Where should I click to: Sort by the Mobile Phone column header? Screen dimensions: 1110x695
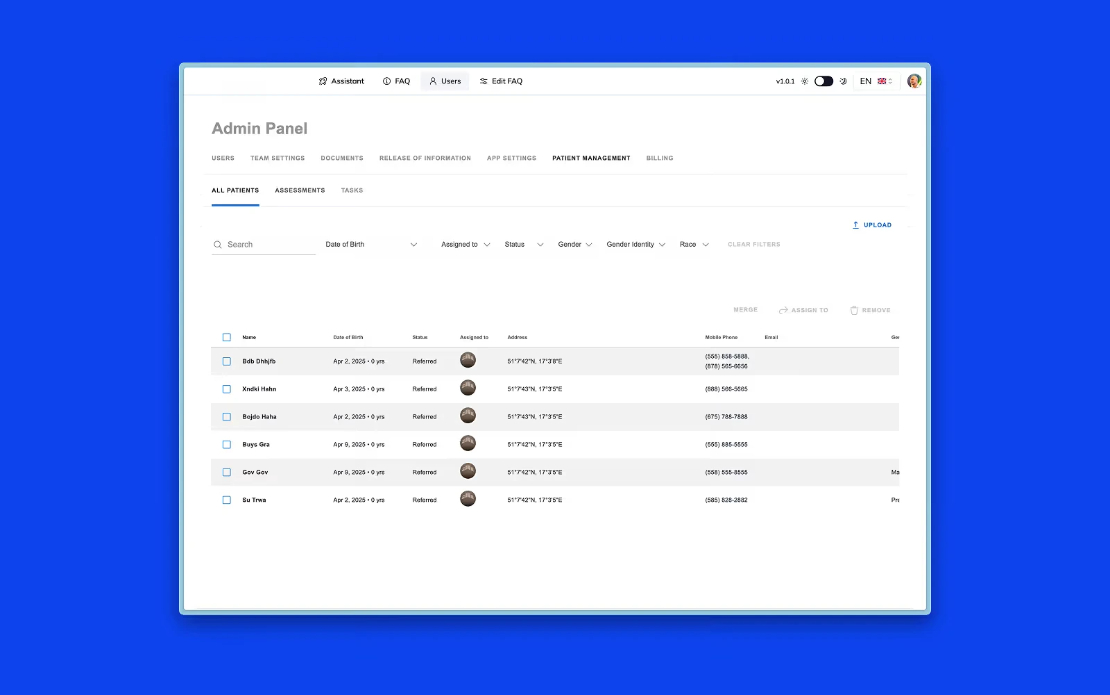(721, 338)
